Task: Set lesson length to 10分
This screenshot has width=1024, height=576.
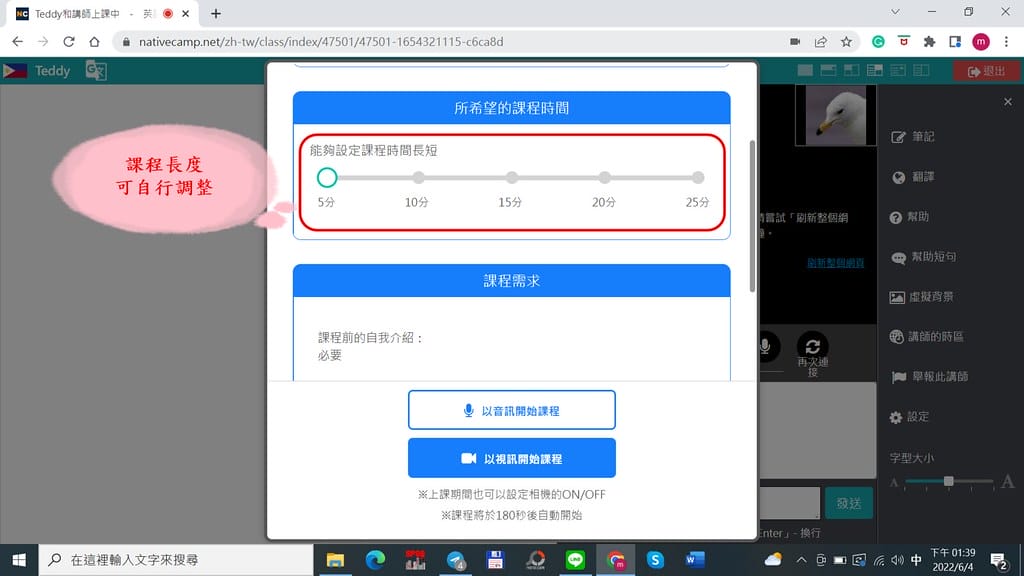Action: [x=419, y=177]
